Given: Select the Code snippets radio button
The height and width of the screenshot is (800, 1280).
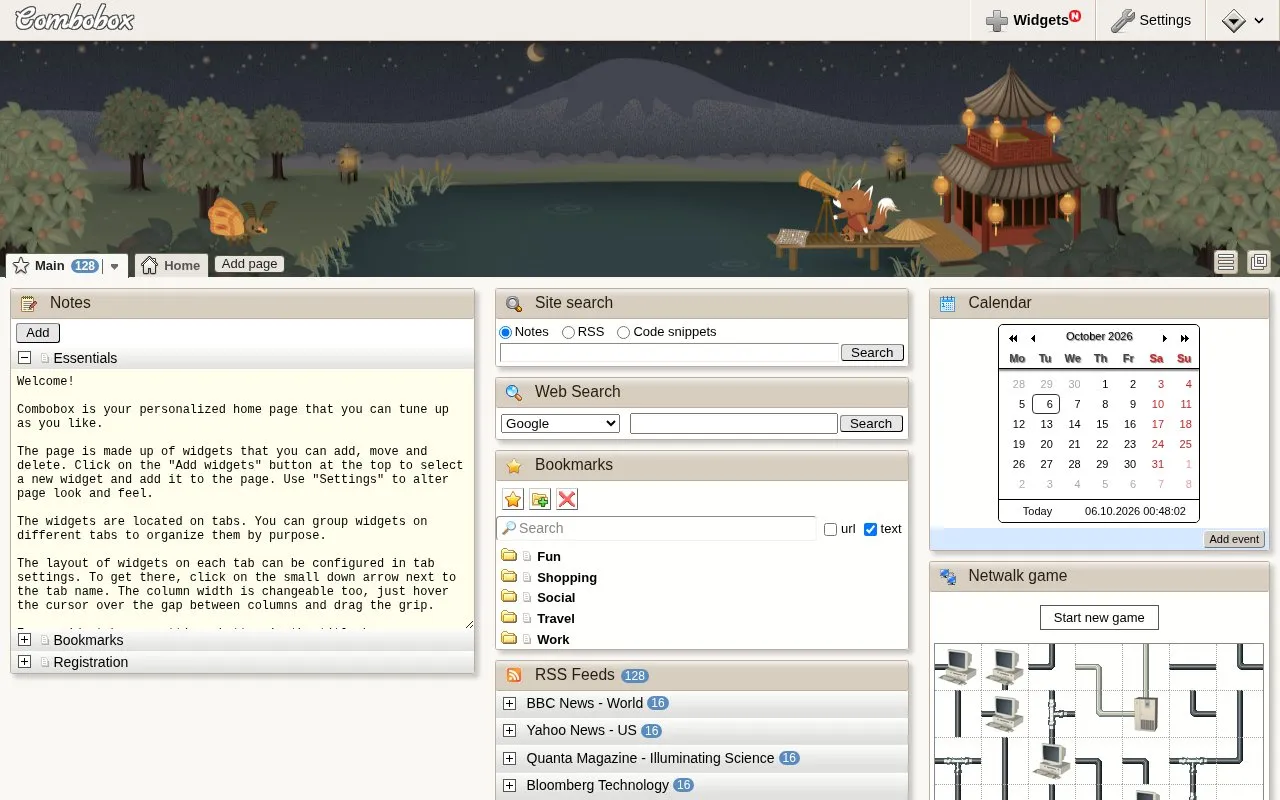Looking at the screenshot, I should tap(623, 332).
